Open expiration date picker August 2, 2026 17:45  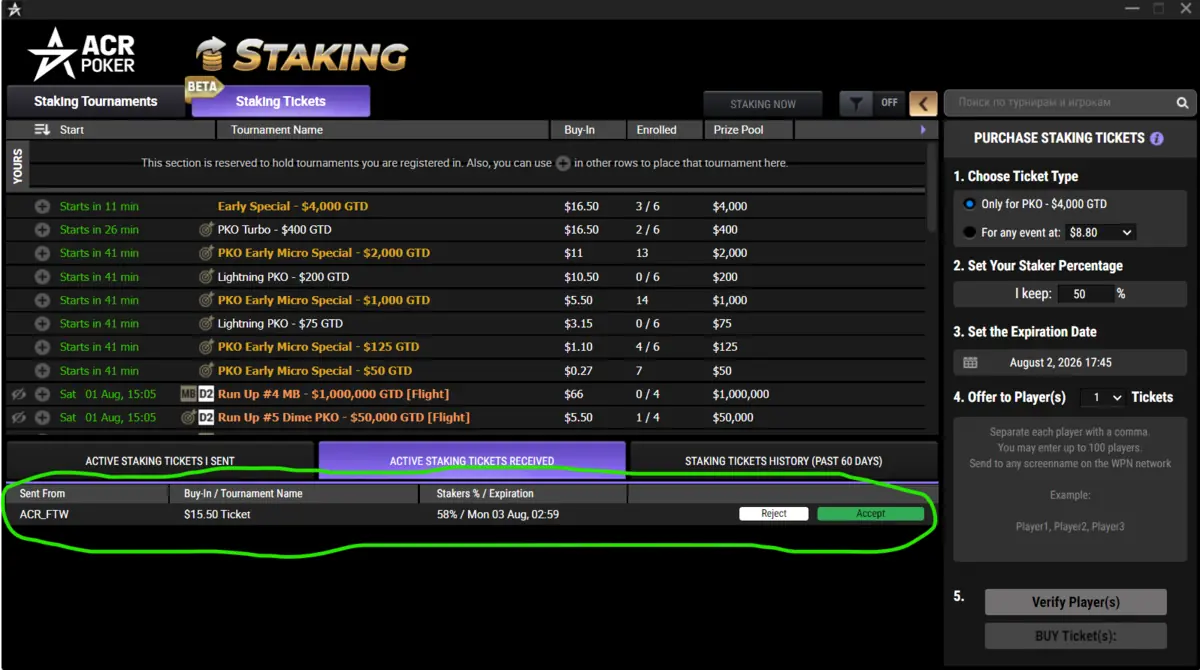point(1071,363)
